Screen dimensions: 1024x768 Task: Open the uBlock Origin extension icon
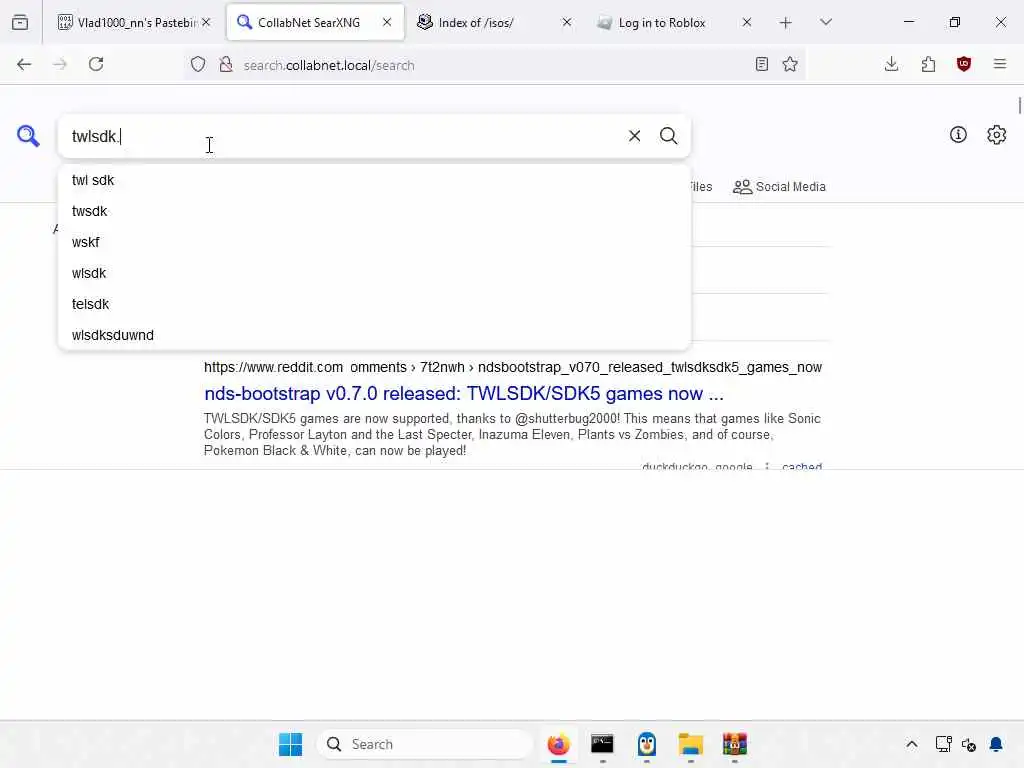964,64
